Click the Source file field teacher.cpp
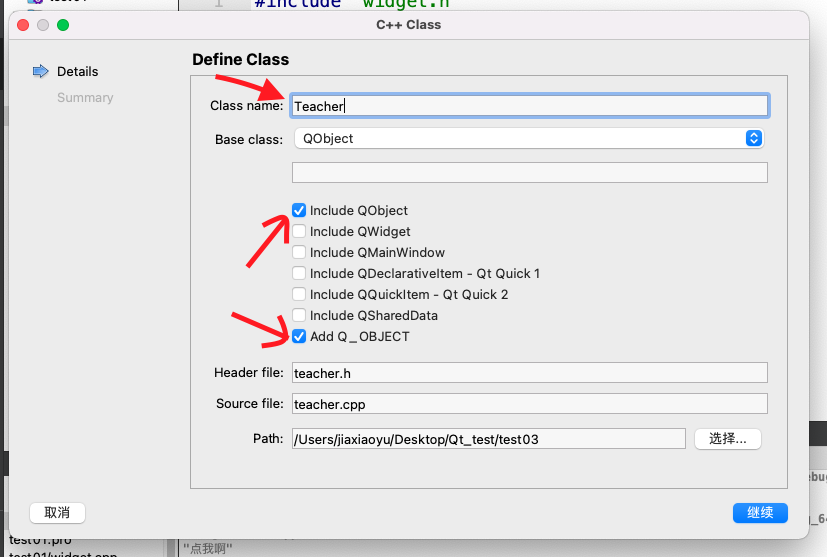827x557 pixels. click(x=530, y=404)
